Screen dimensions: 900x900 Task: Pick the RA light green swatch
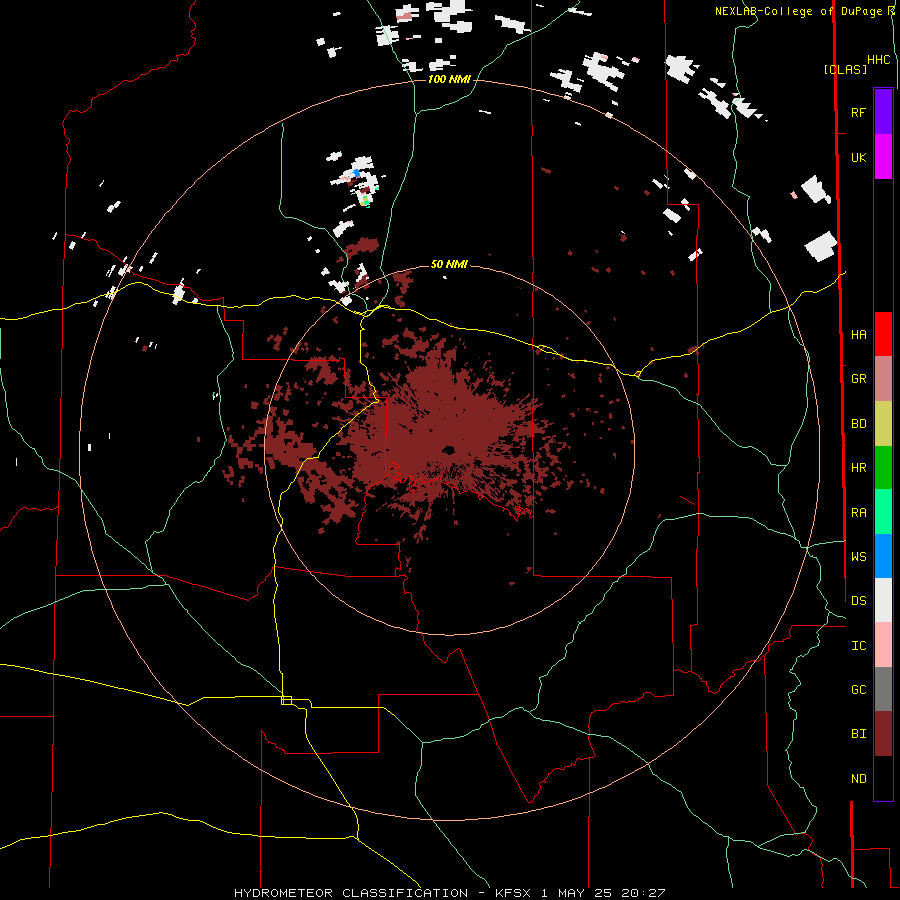(883, 512)
